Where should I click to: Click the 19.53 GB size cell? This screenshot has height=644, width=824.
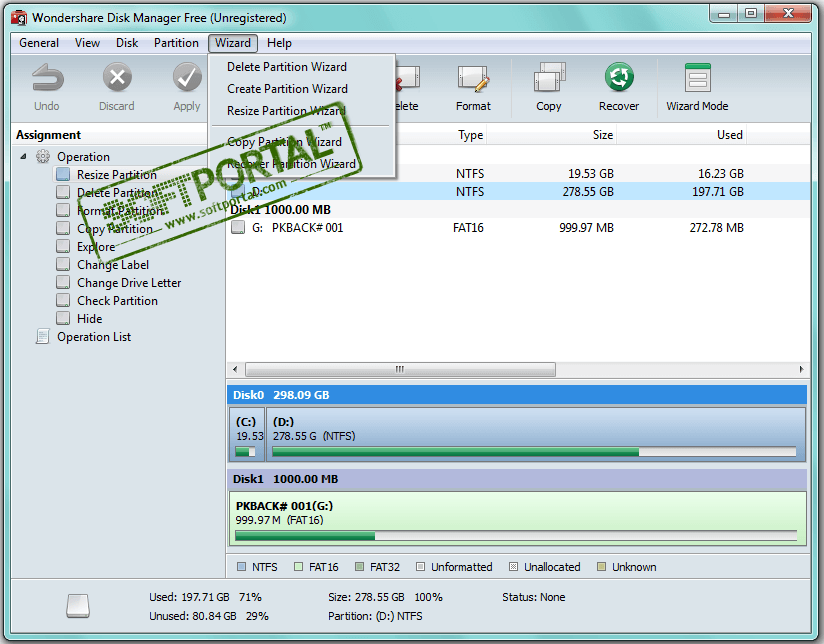pos(591,173)
